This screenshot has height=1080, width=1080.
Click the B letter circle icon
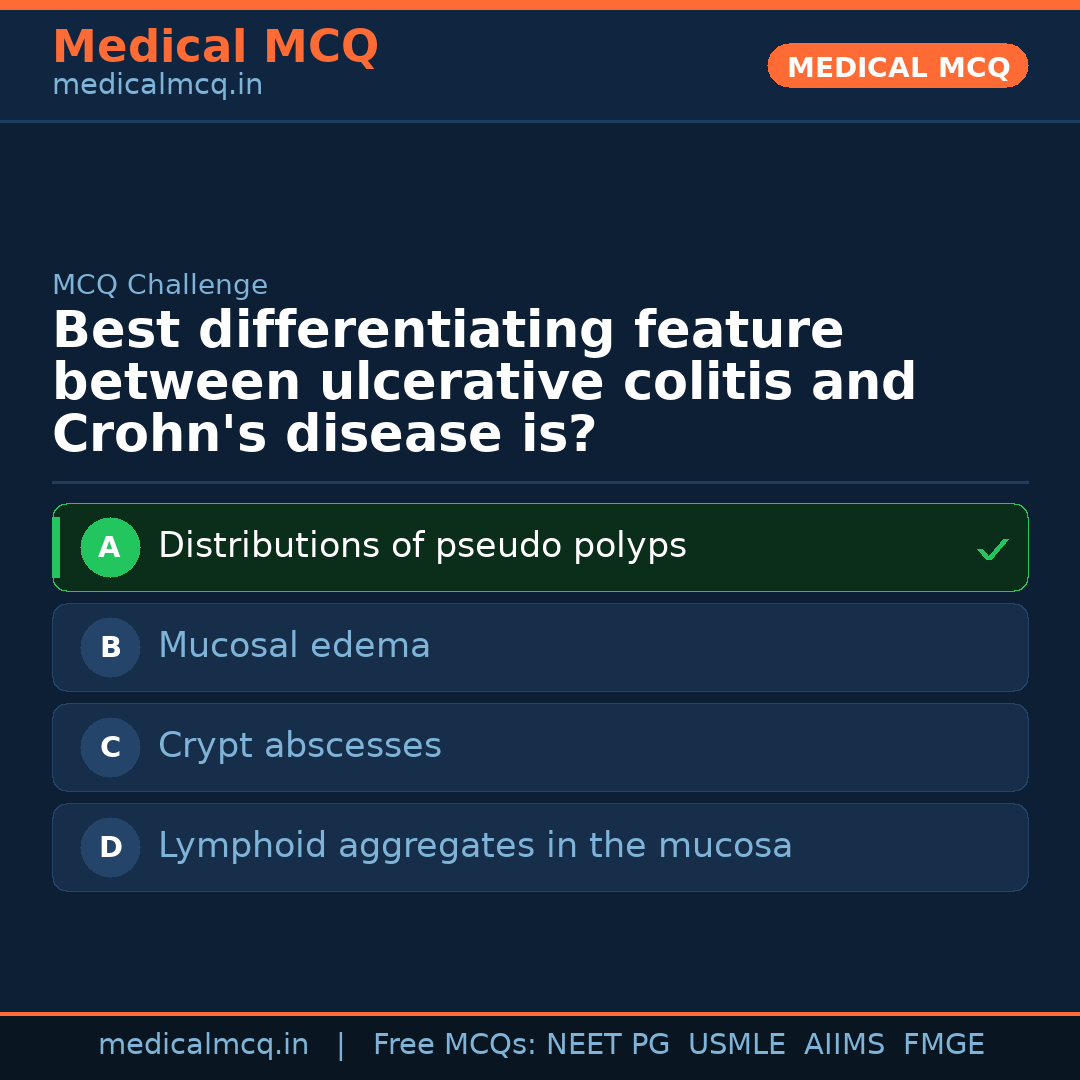coord(110,647)
